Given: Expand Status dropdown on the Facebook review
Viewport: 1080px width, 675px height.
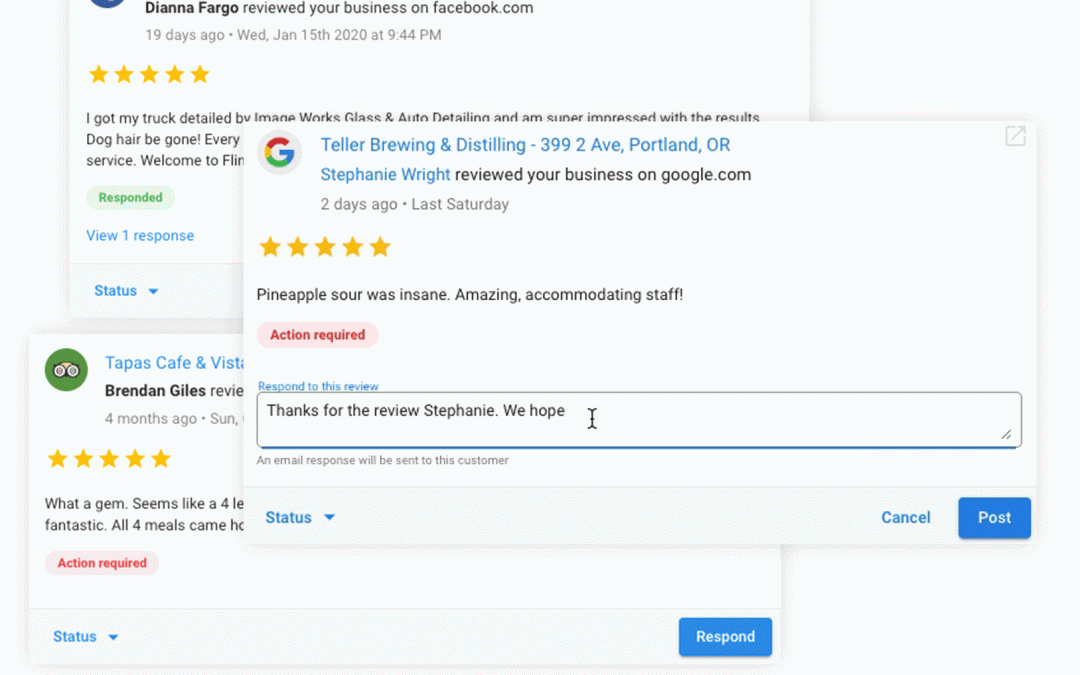Looking at the screenshot, I should (x=126, y=291).
